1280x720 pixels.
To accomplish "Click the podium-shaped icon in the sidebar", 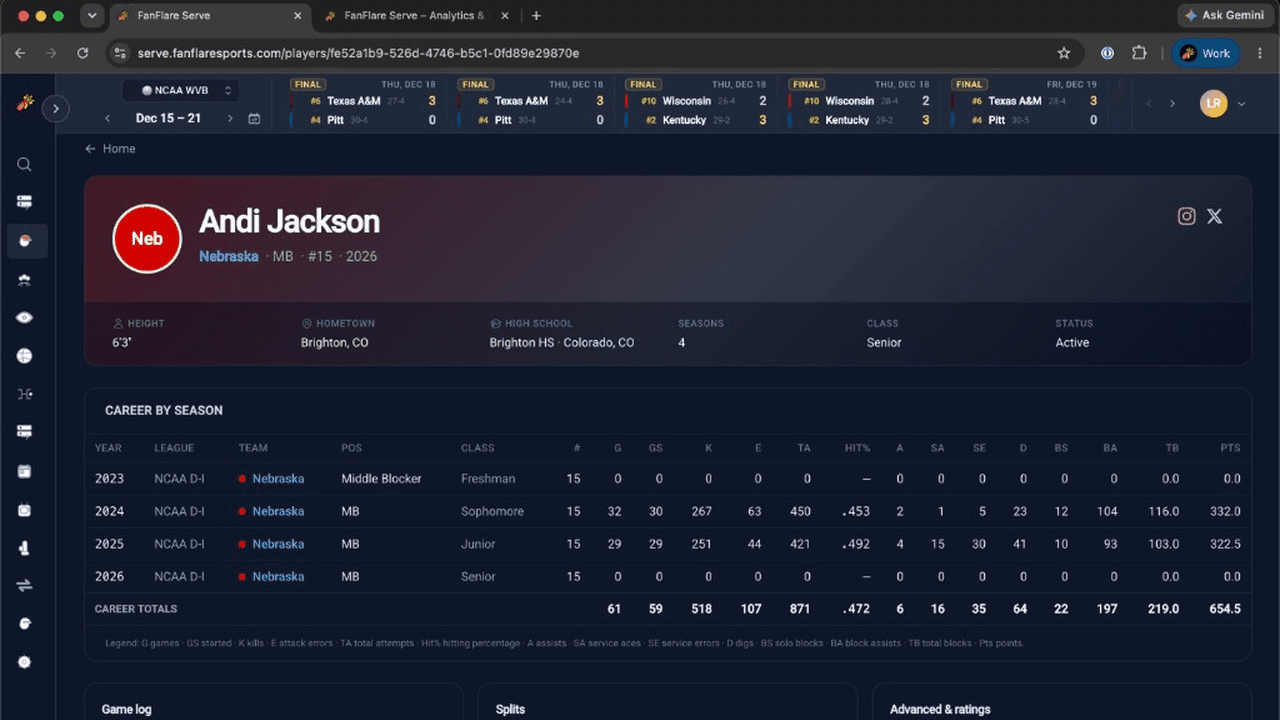I will tap(25, 548).
